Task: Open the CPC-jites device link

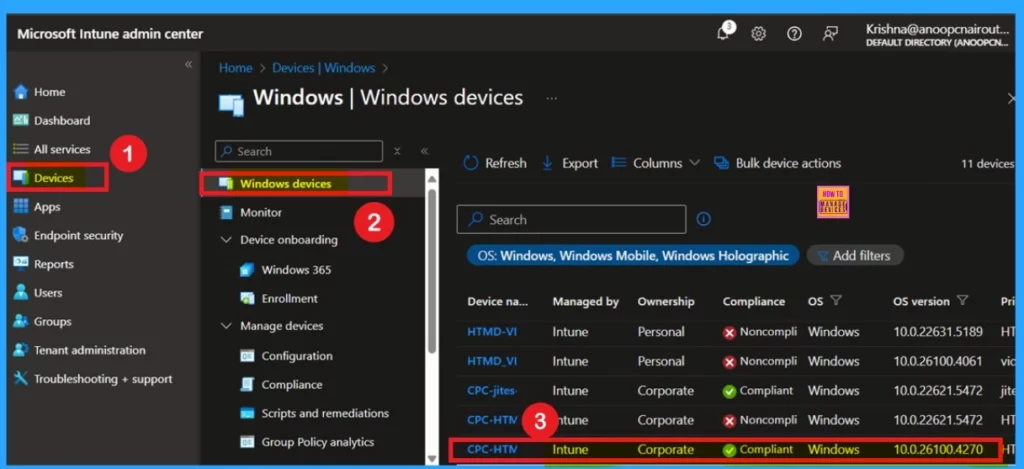Action: (492, 391)
